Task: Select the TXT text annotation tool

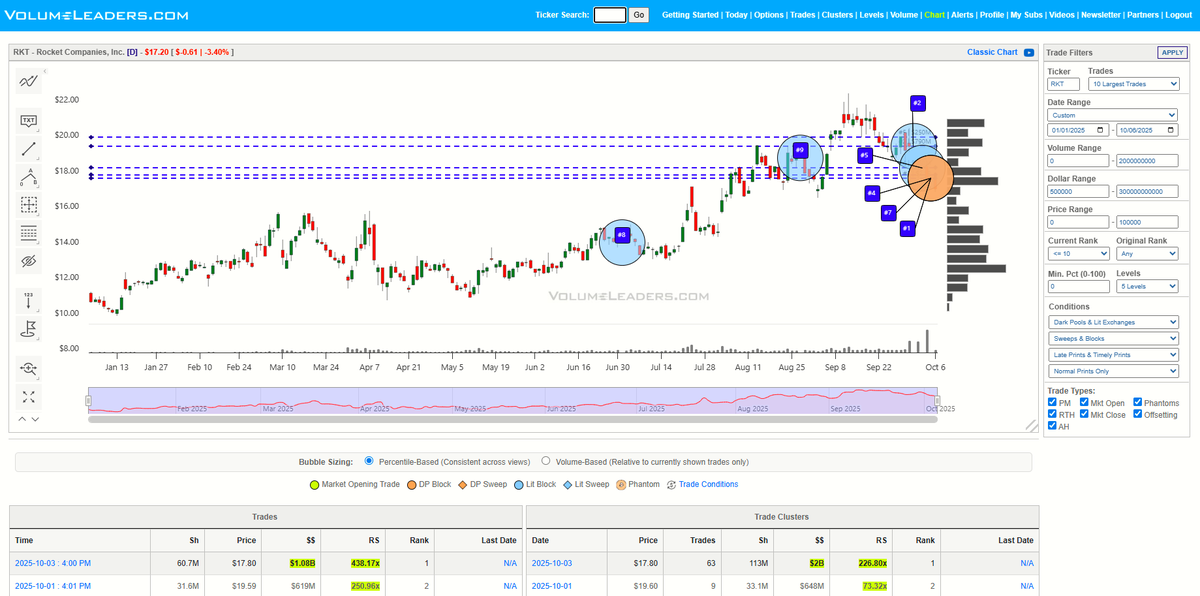Action: (x=29, y=120)
